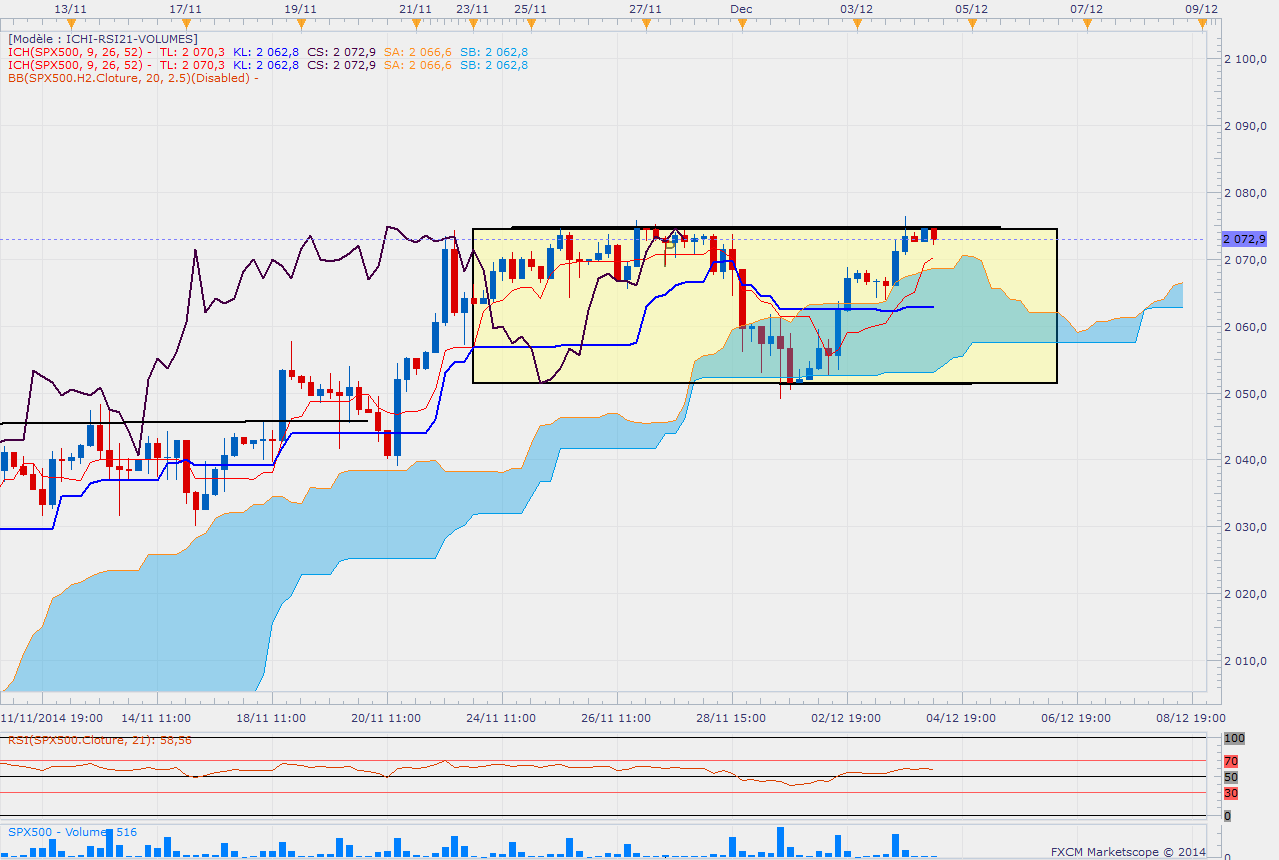Click the disabled BB(SPX500.H2.Cloture) indicator label
This screenshot has height=860, width=1279.
pyautogui.click(x=133, y=78)
